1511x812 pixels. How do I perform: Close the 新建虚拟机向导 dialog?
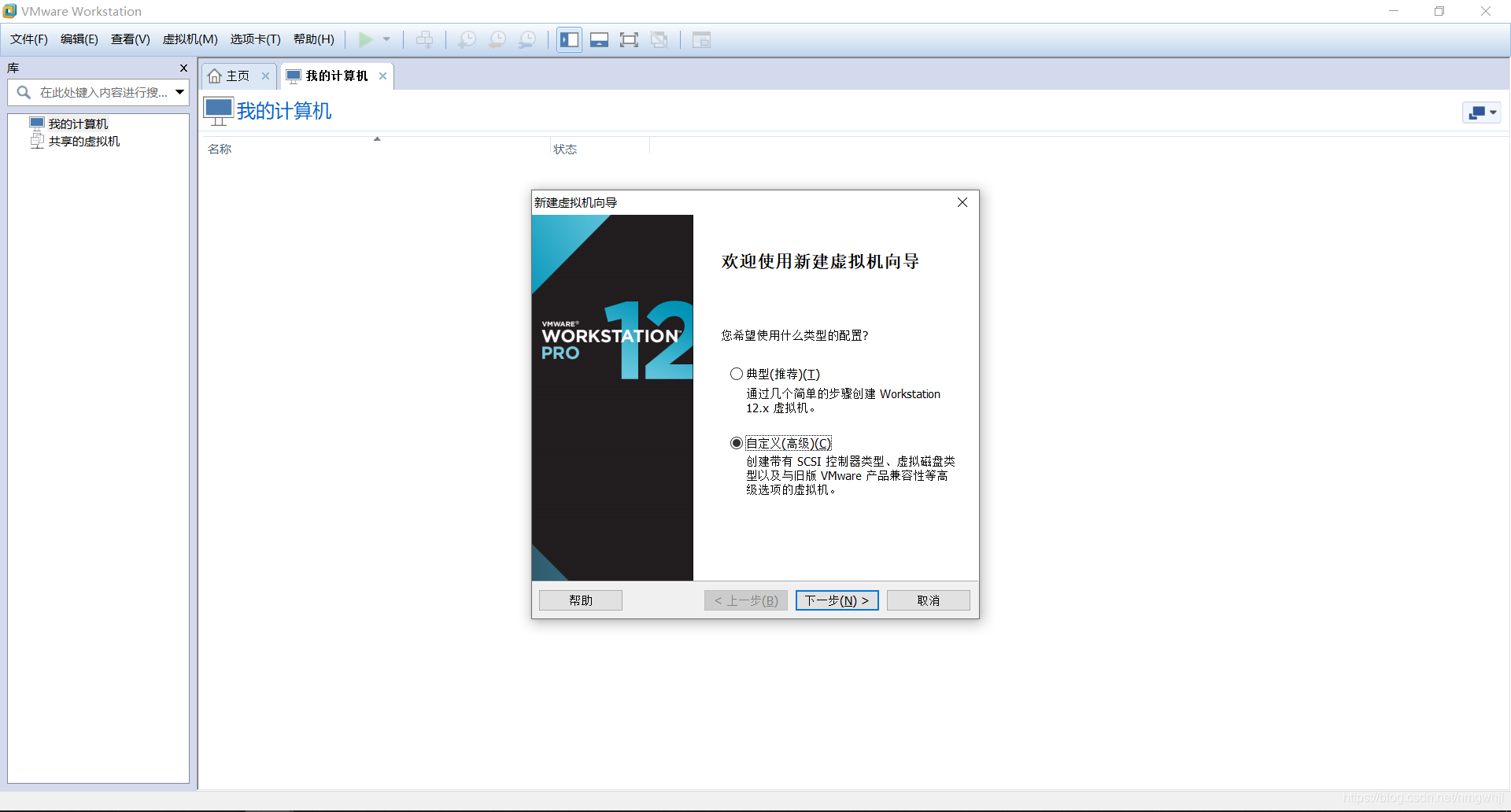tap(962, 202)
